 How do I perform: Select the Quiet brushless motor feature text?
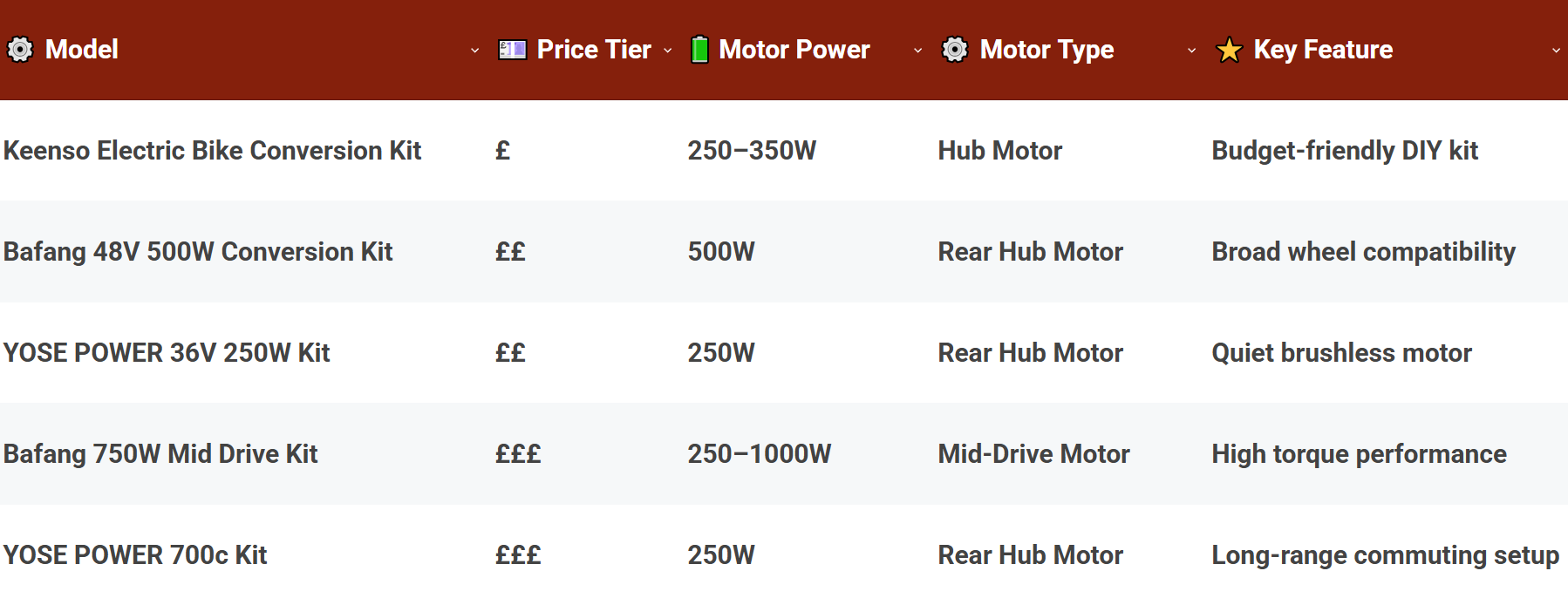click(x=1341, y=353)
